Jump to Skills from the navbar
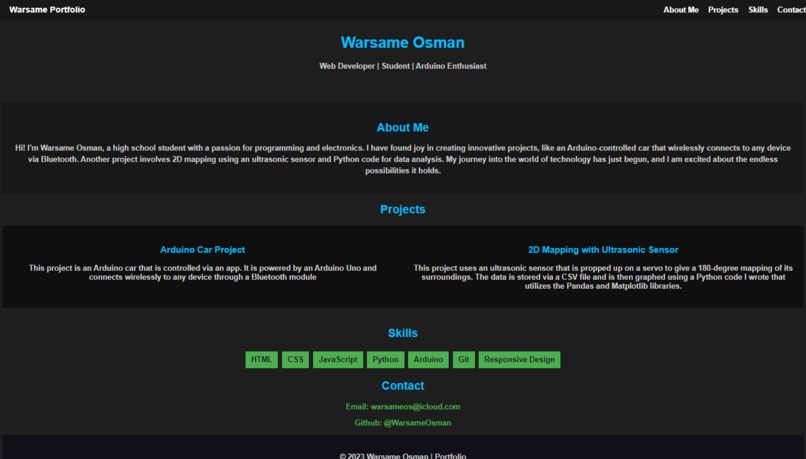Image resolution: width=806 pixels, height=459 pixels. click(758, 10)
